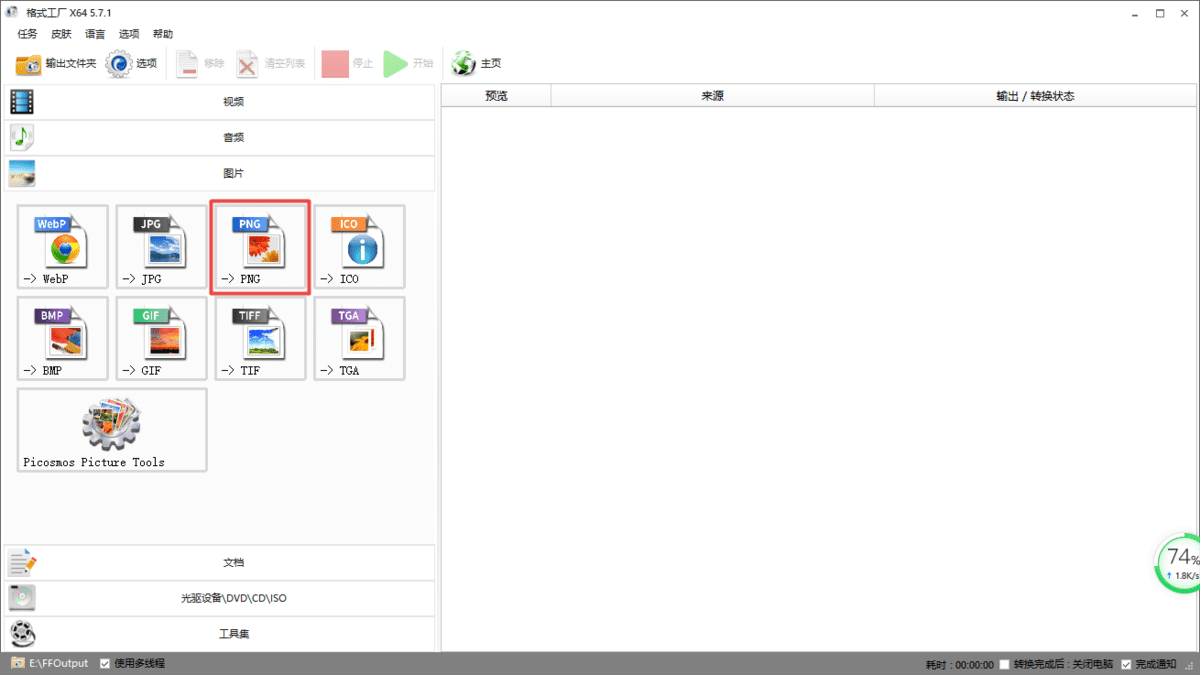
Task: Open the 选项 settings dialog
Action: (131, 63)
